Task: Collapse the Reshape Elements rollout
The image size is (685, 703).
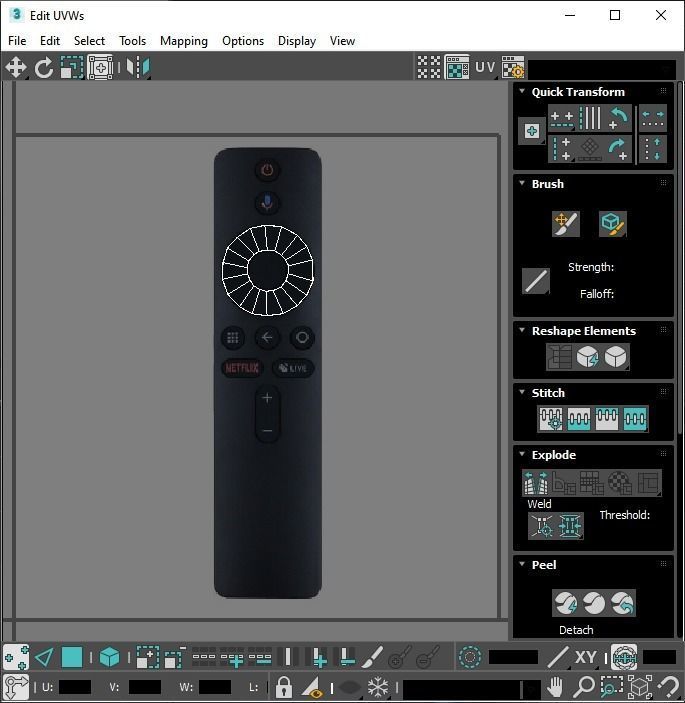Action: point(522,330)
